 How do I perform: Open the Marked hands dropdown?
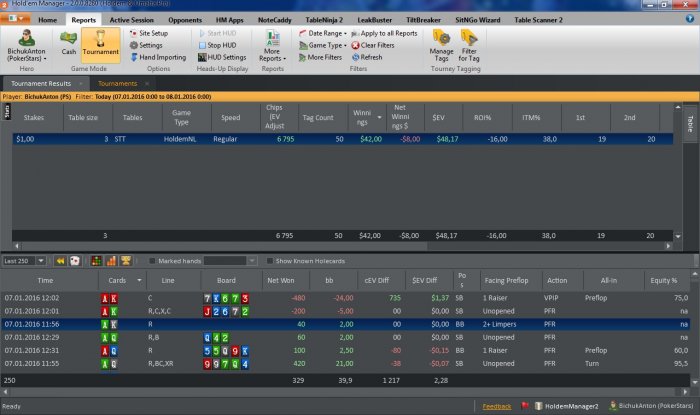coord(252,261)
